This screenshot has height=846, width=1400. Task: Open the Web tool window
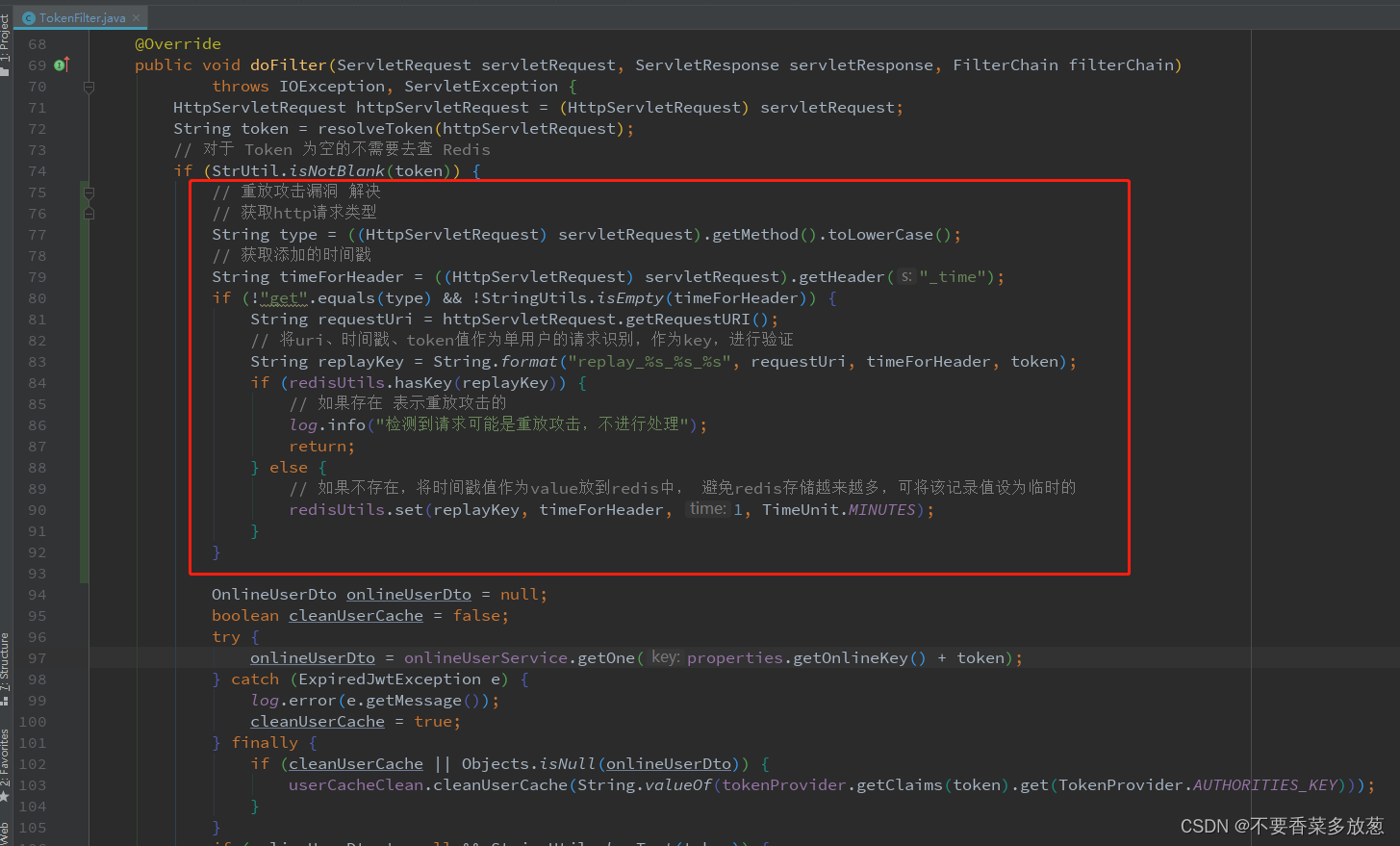6,833
